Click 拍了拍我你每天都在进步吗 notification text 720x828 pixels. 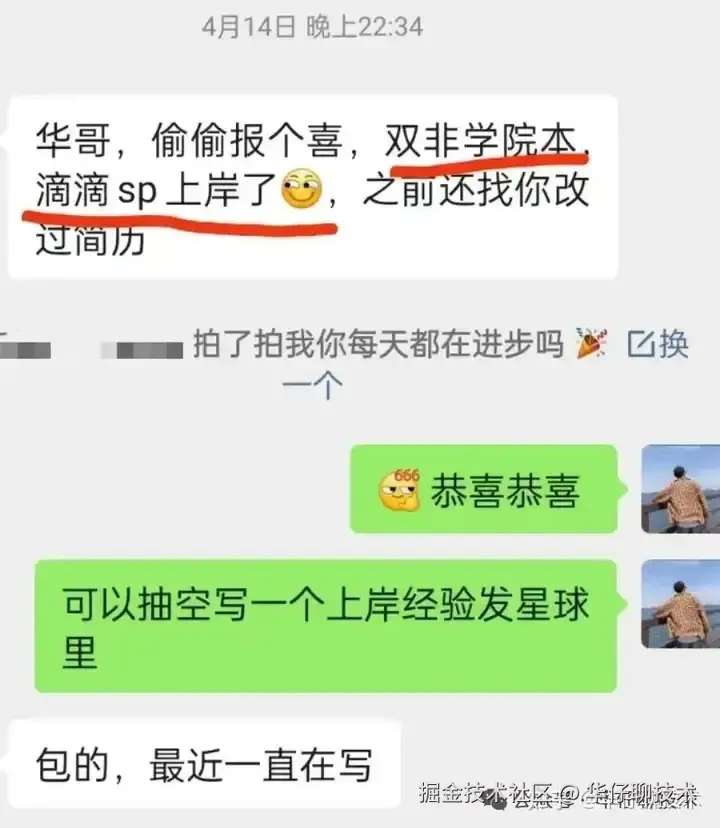point(378,344)
